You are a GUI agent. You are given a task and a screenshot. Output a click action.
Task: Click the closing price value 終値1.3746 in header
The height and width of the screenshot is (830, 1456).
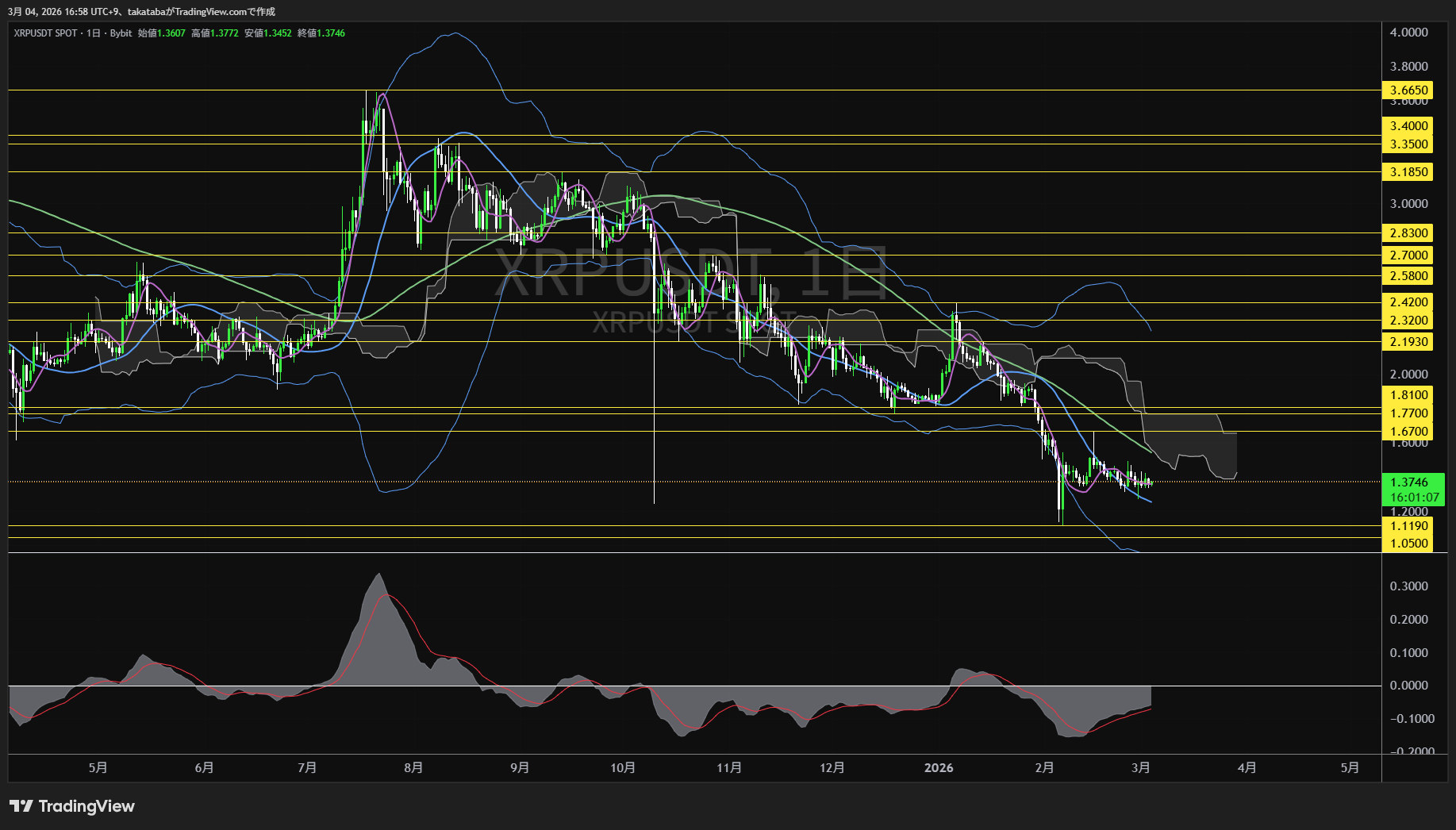point(321,33)
